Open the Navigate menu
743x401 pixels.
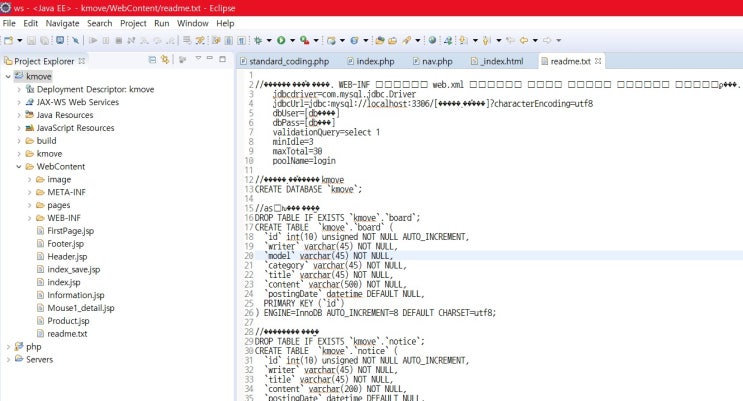click(x=62, y=23)
